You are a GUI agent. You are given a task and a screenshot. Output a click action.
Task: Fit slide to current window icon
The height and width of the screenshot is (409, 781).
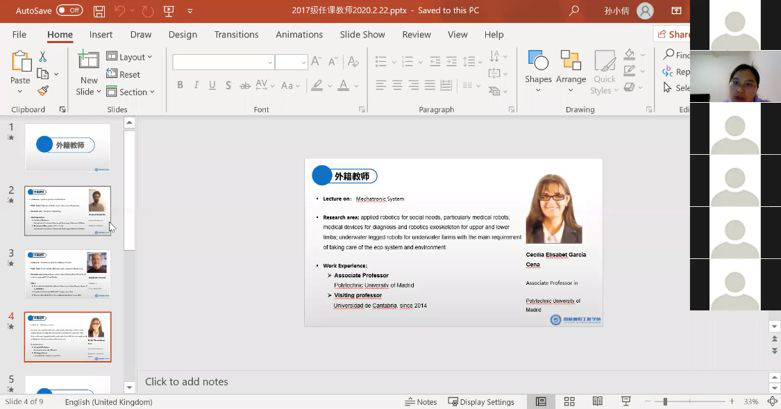[771, 402]
